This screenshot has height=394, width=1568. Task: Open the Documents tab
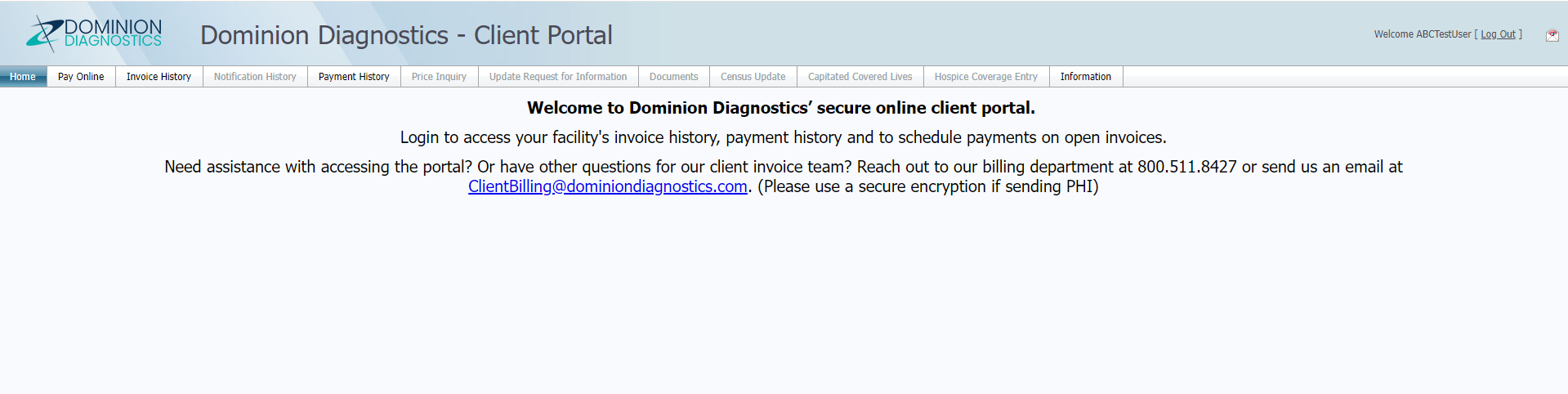coord(673,77)
